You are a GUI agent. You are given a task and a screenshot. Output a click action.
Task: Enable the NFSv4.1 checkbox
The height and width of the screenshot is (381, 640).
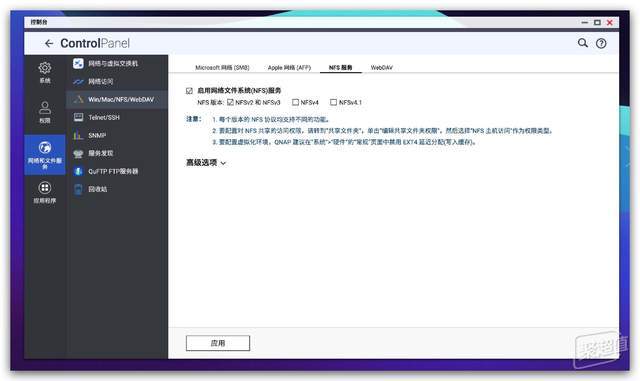pos(333,102)
